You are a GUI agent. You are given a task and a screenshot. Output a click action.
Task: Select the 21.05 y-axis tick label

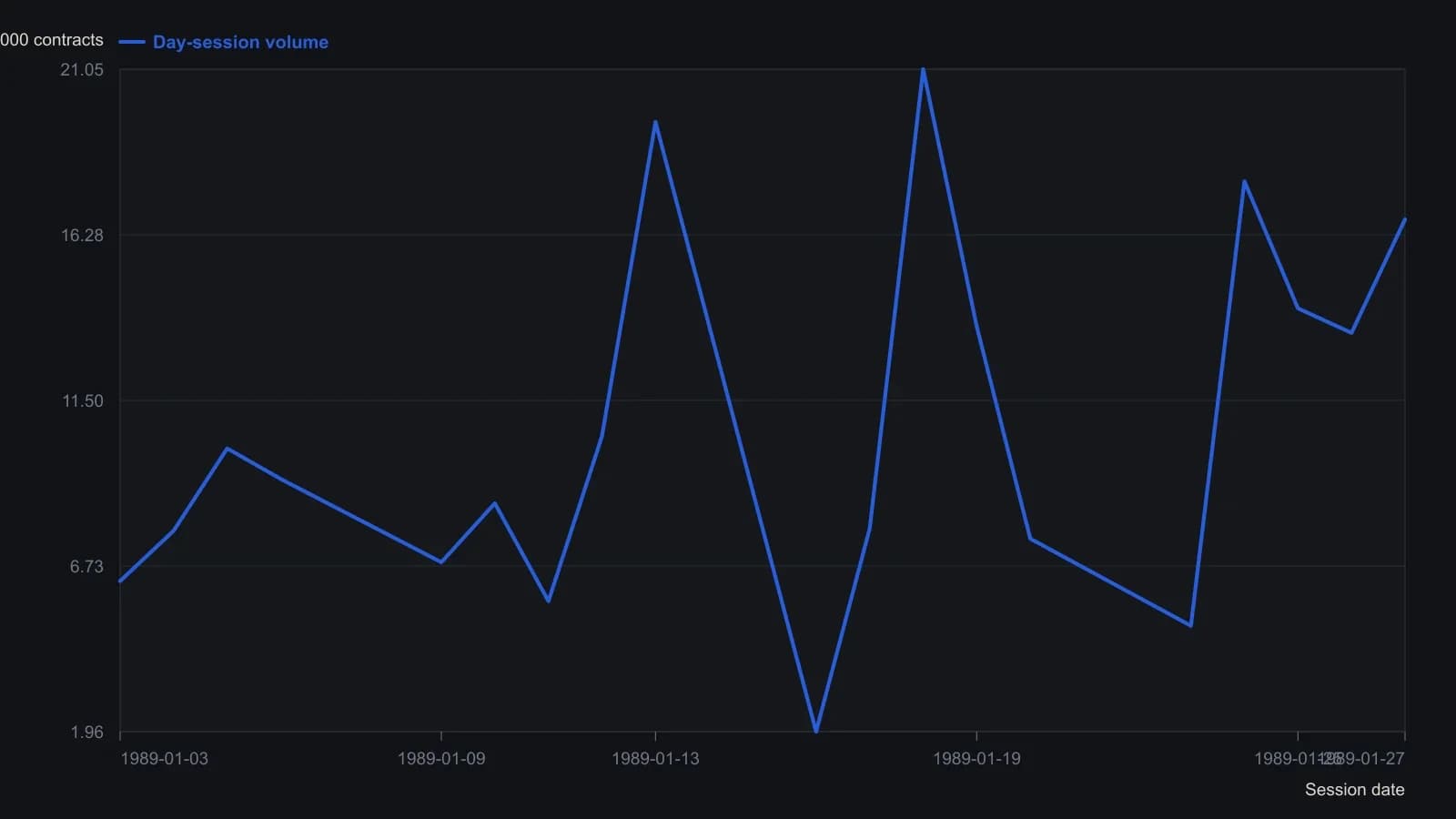pyautogui.click(x=82, y=70)
